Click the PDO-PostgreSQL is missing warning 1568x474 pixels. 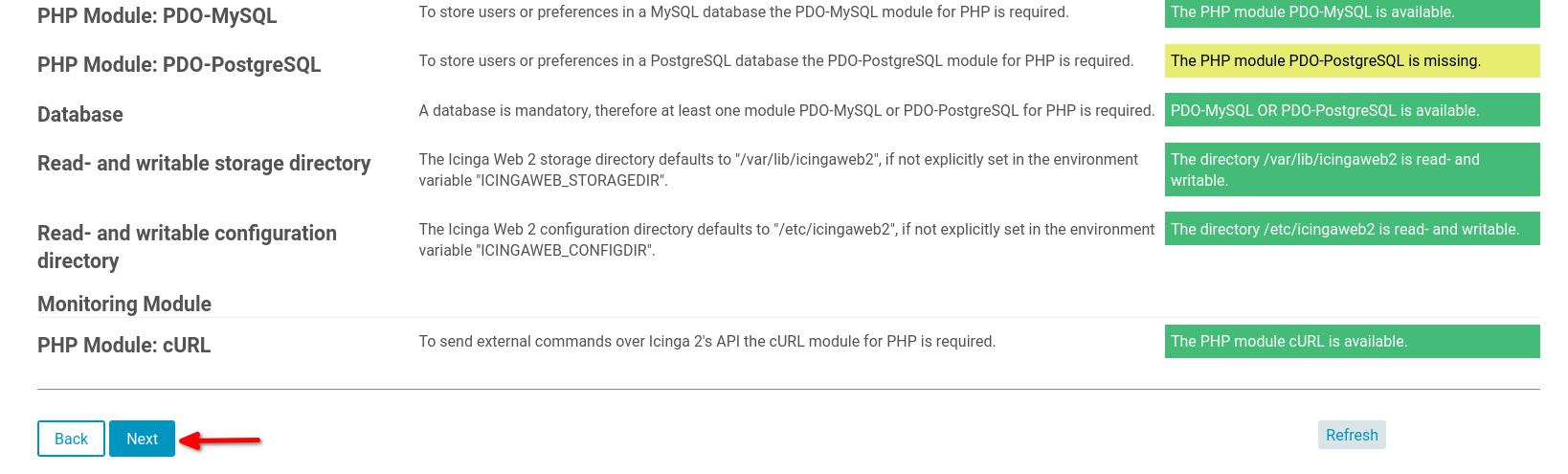pyautogui.click(x=1352, y=60)
